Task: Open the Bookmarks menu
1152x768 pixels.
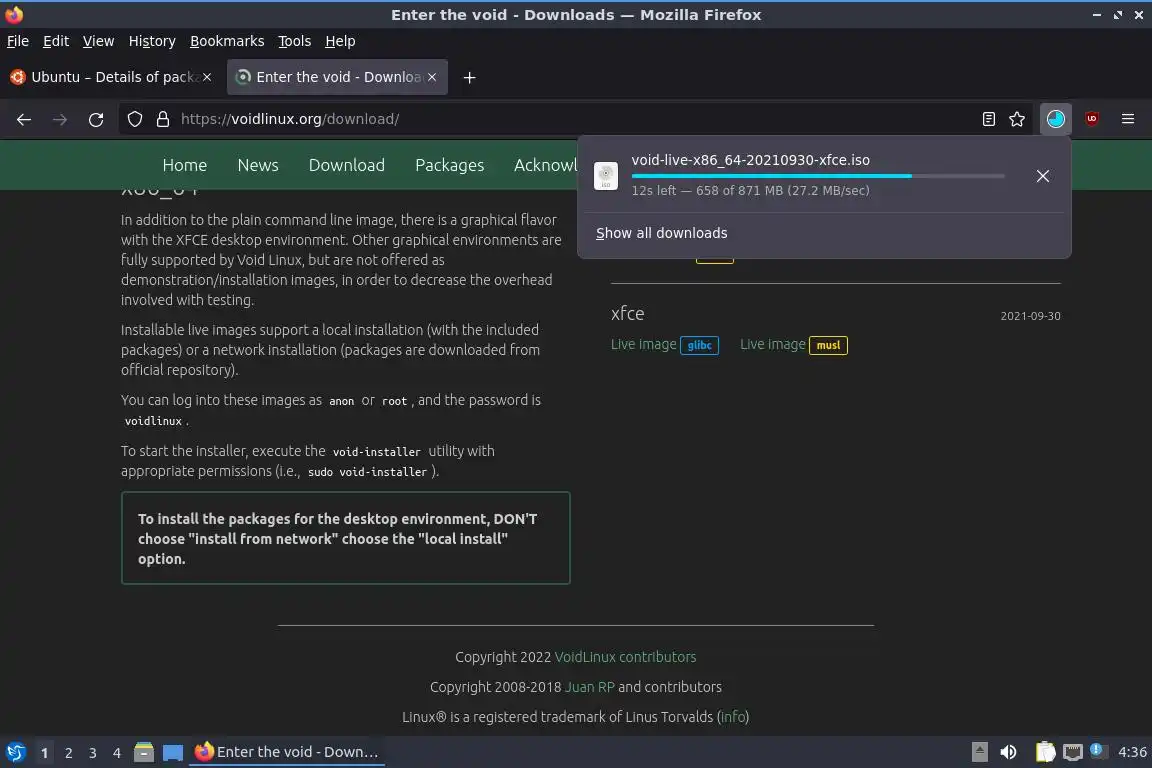Action: [x=227, y=41]
